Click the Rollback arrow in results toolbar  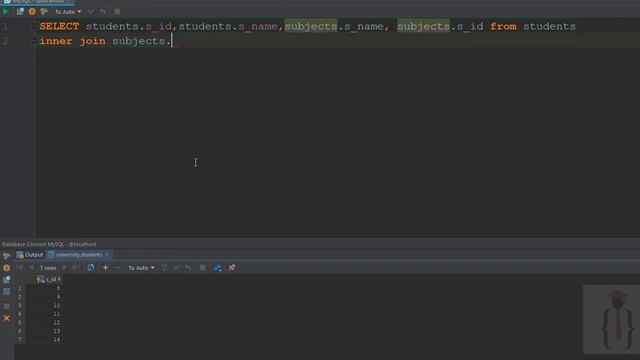click(188, 268)
